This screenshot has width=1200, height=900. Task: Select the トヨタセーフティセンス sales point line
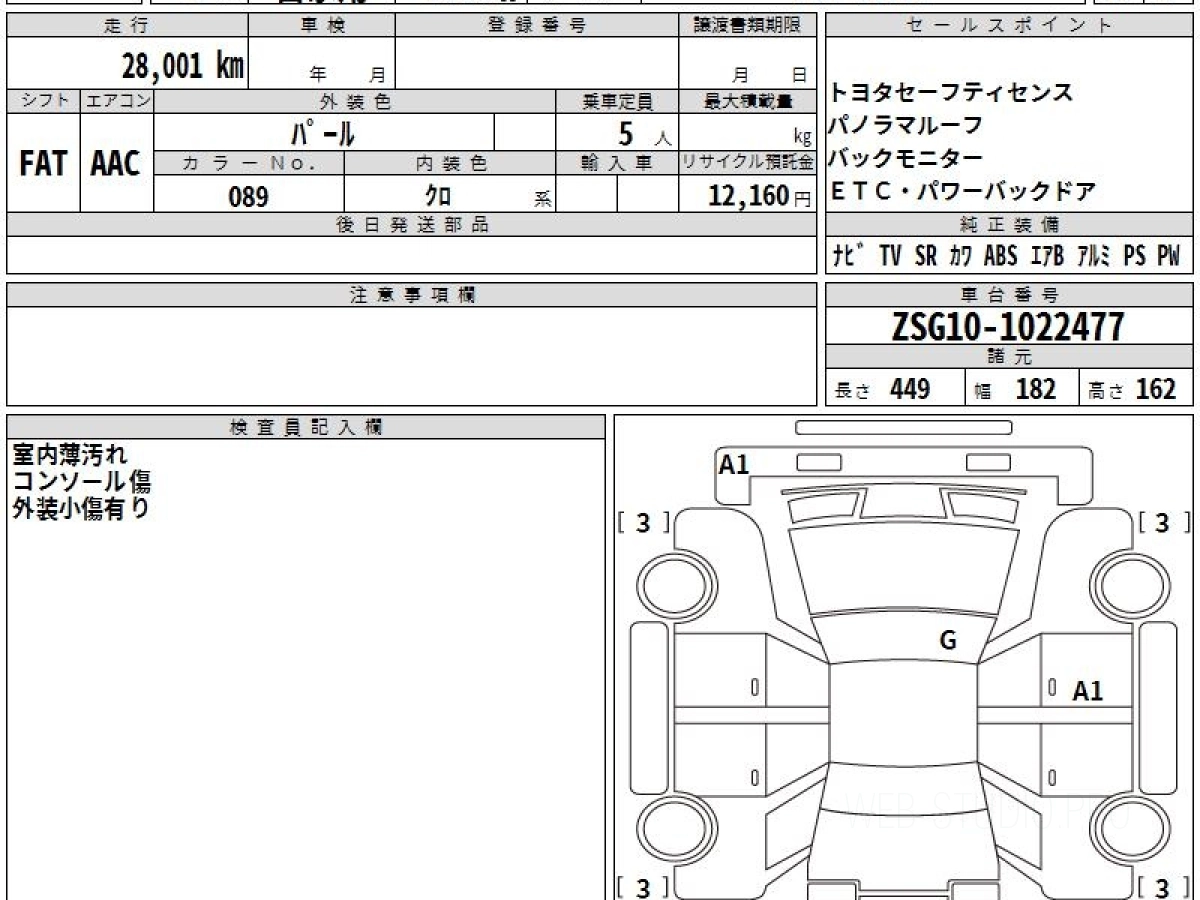(951, 93)
